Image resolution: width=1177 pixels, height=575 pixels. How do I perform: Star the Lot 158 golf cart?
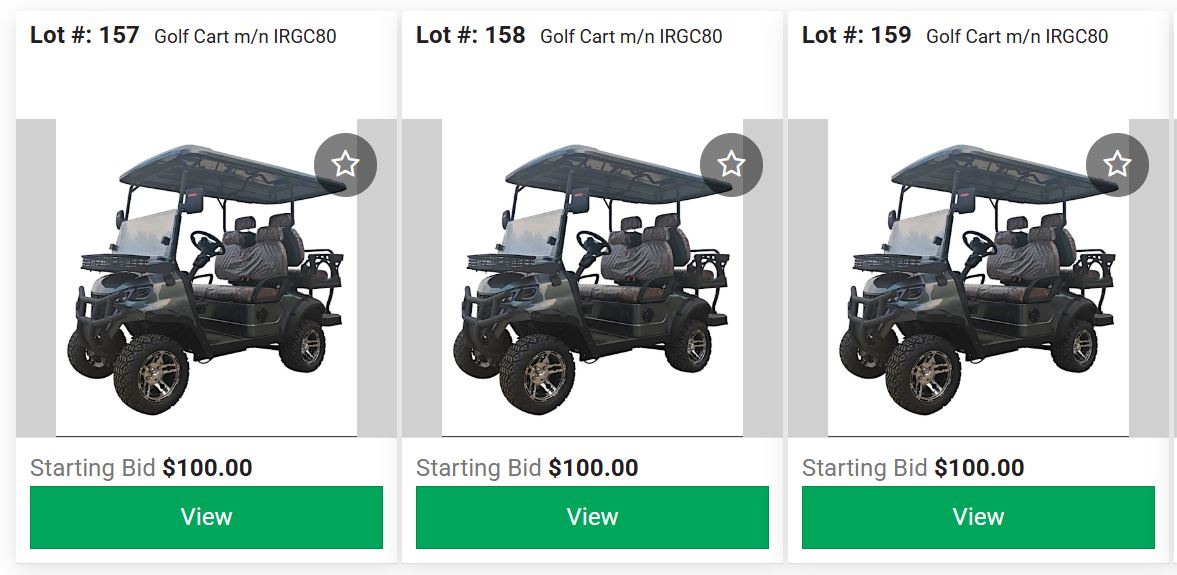(x=731, y=164)
